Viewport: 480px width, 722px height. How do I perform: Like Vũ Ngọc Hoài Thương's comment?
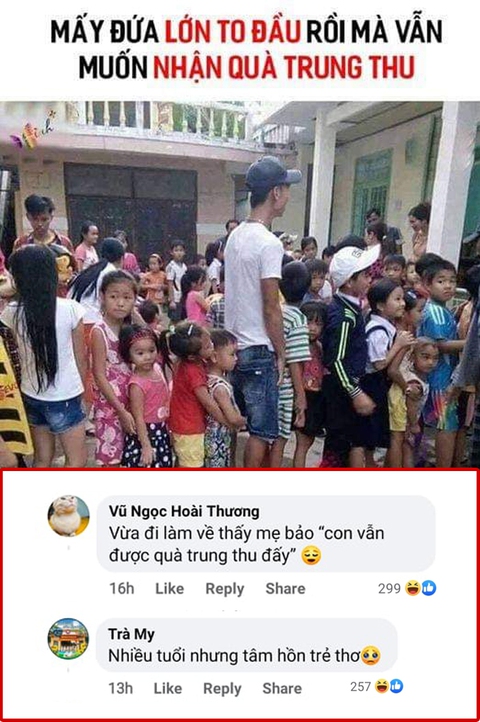170,588
